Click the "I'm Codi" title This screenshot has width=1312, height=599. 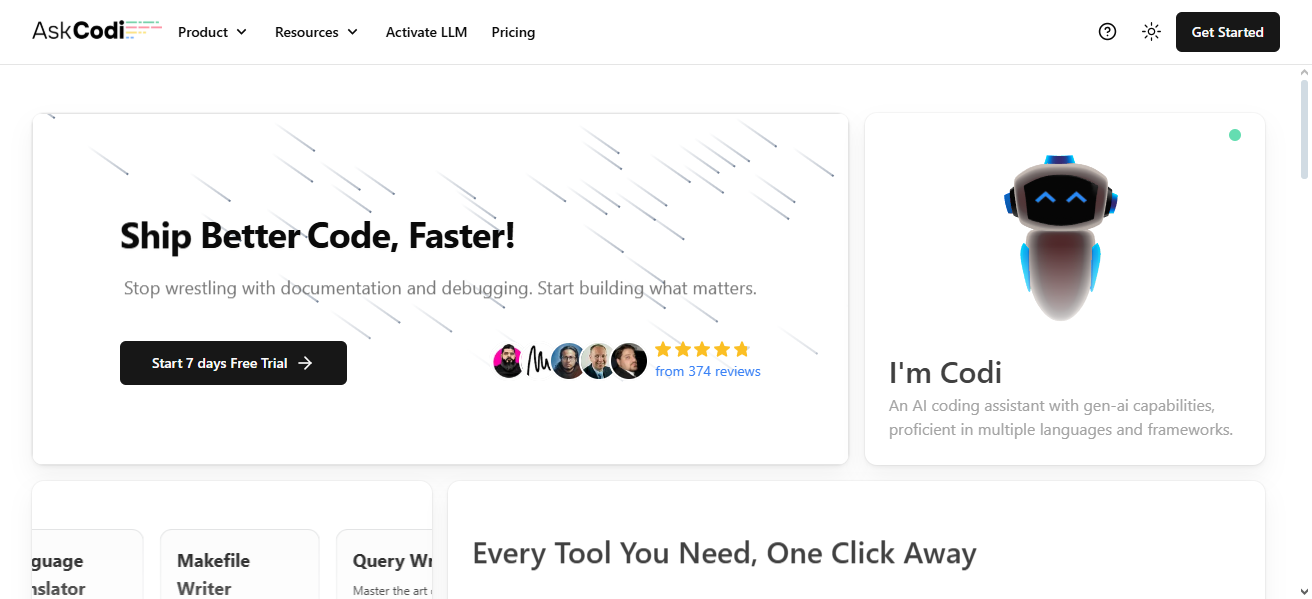coord(945,372)
